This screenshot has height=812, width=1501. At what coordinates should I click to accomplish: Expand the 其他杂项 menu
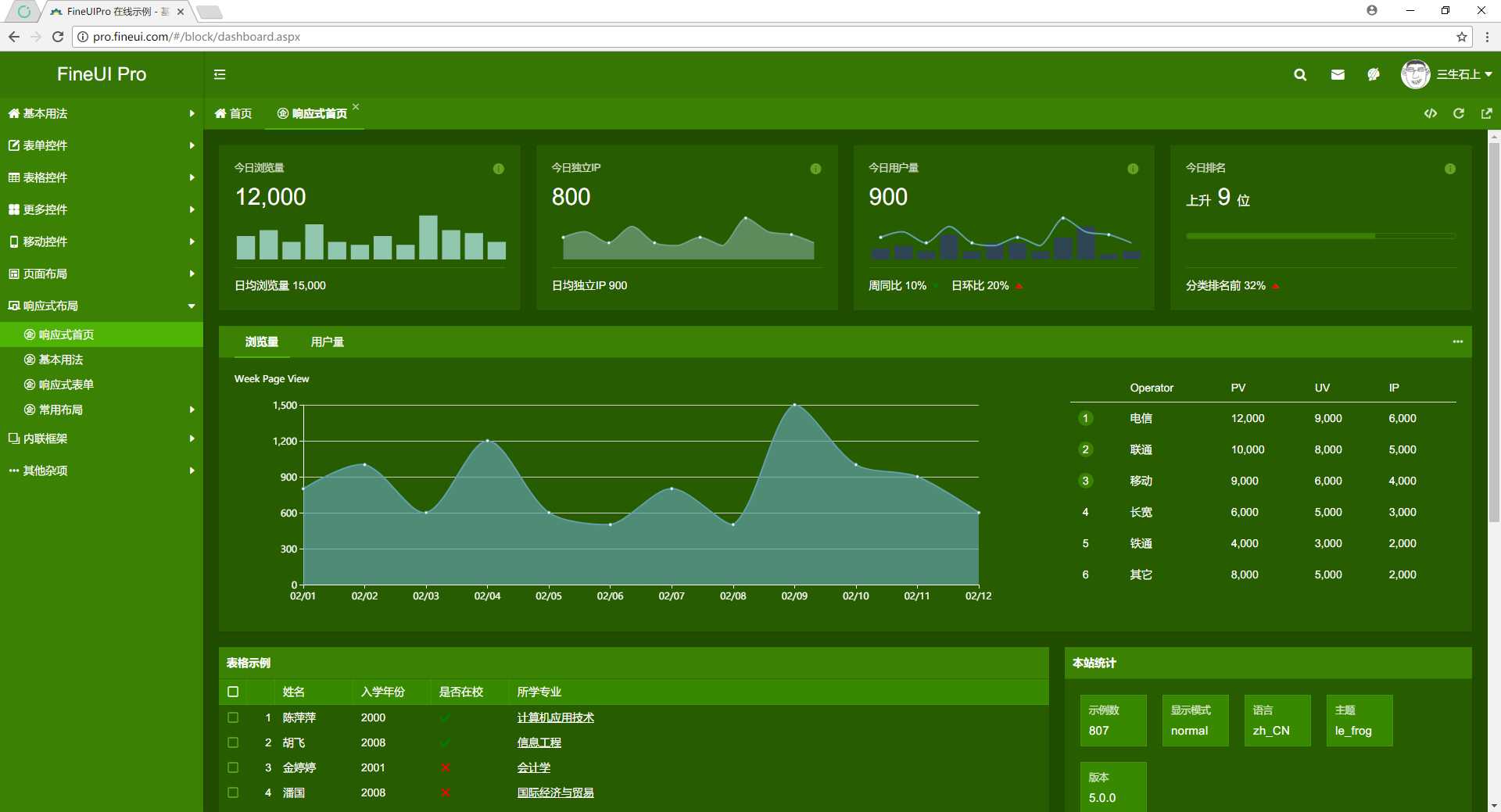(x=102, y=470)
